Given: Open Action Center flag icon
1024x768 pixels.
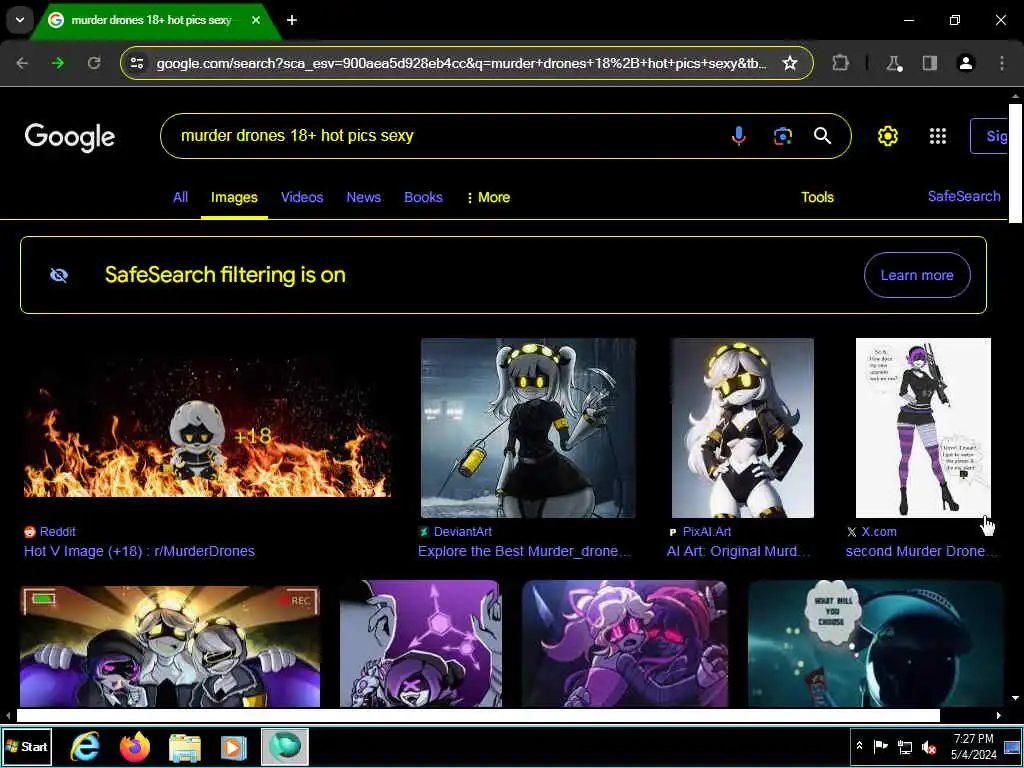Looking at the screenshot, I should tap(880, 746).
